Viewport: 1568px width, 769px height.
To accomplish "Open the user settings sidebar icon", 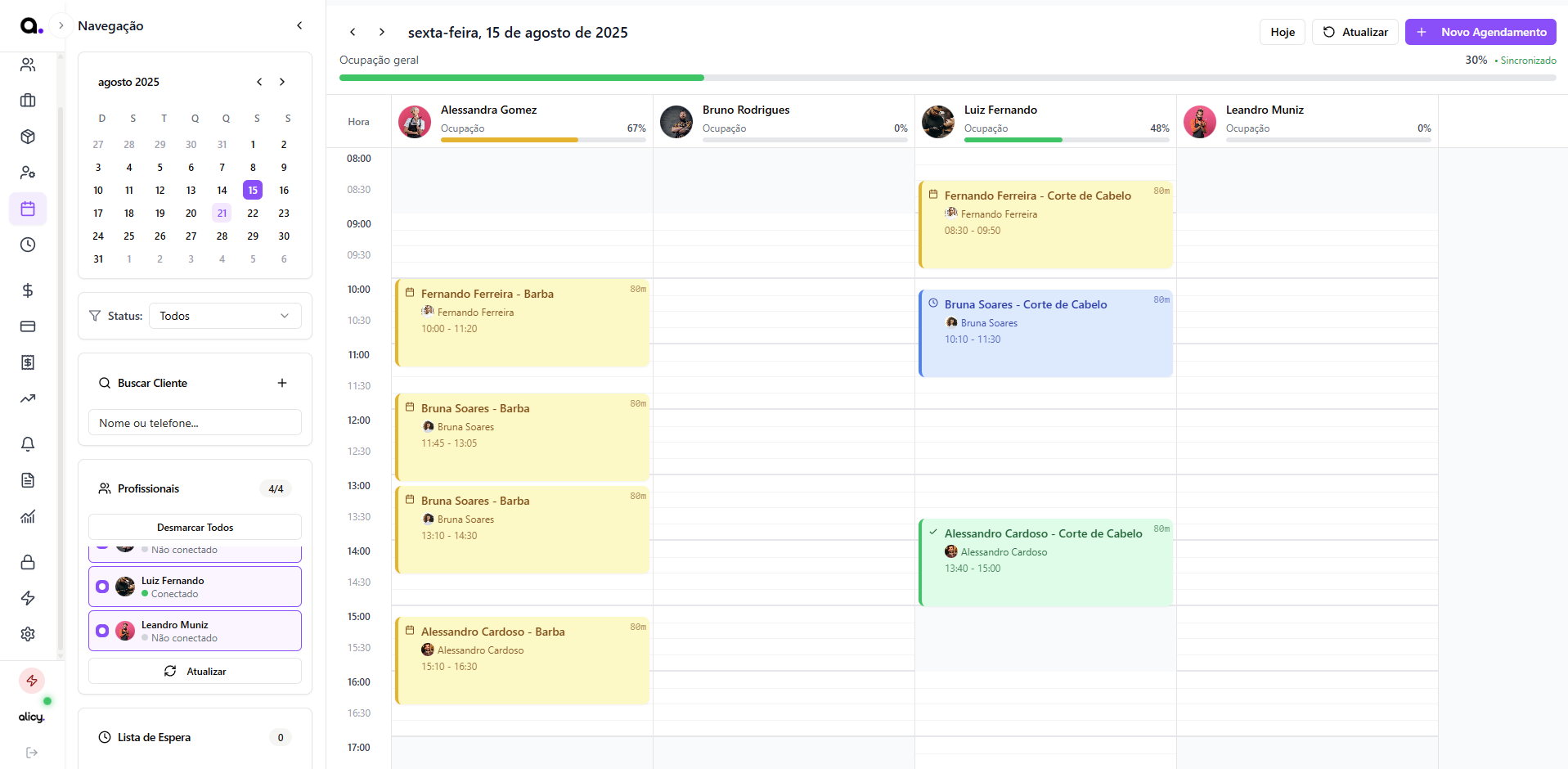I will (x=28, y=173).
